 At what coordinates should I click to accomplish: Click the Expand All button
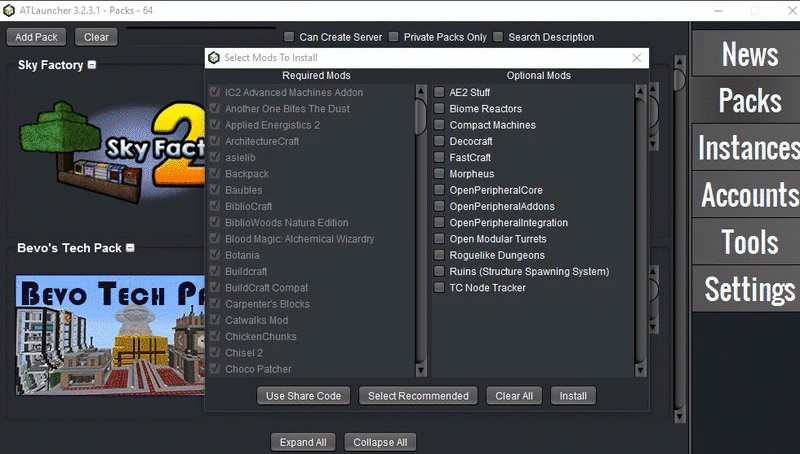click(x=303, y=442)
